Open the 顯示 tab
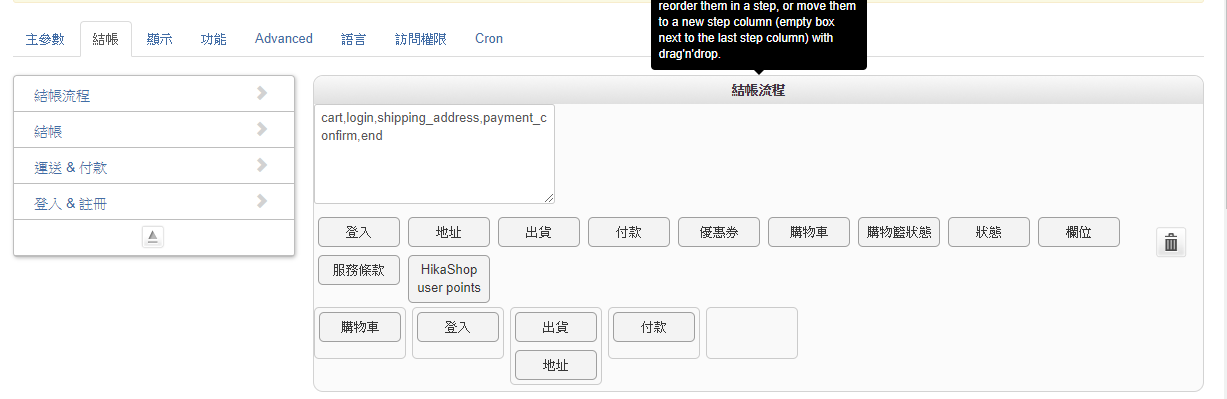The width and height of the screenshot is (1227, 399). click(x=159, y=39)
